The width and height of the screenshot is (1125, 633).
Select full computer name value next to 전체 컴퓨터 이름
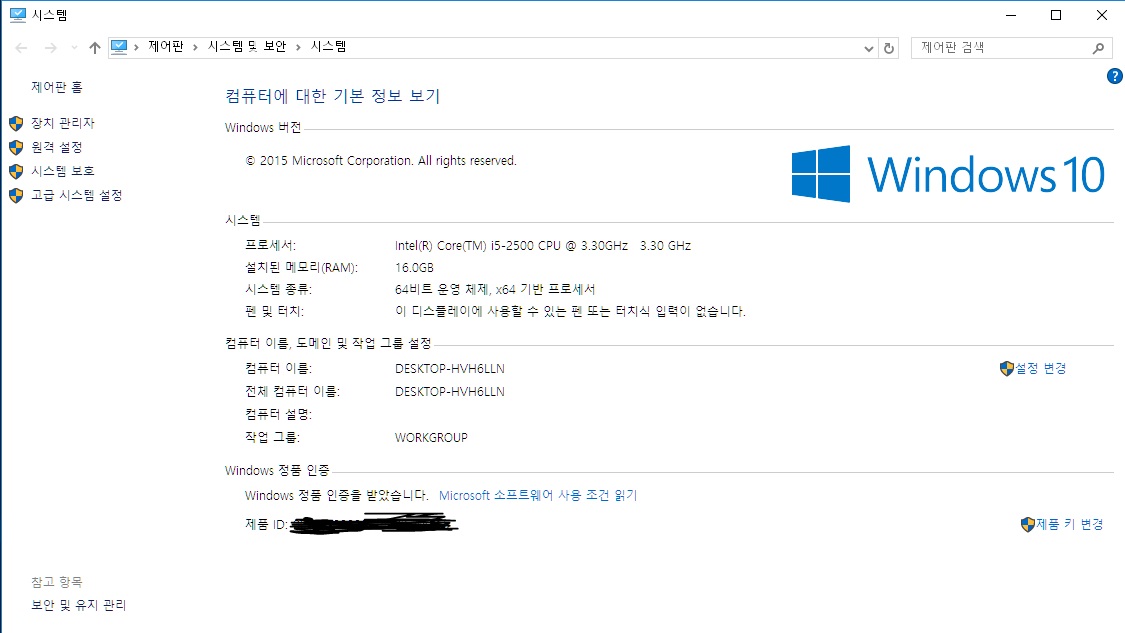450,392
